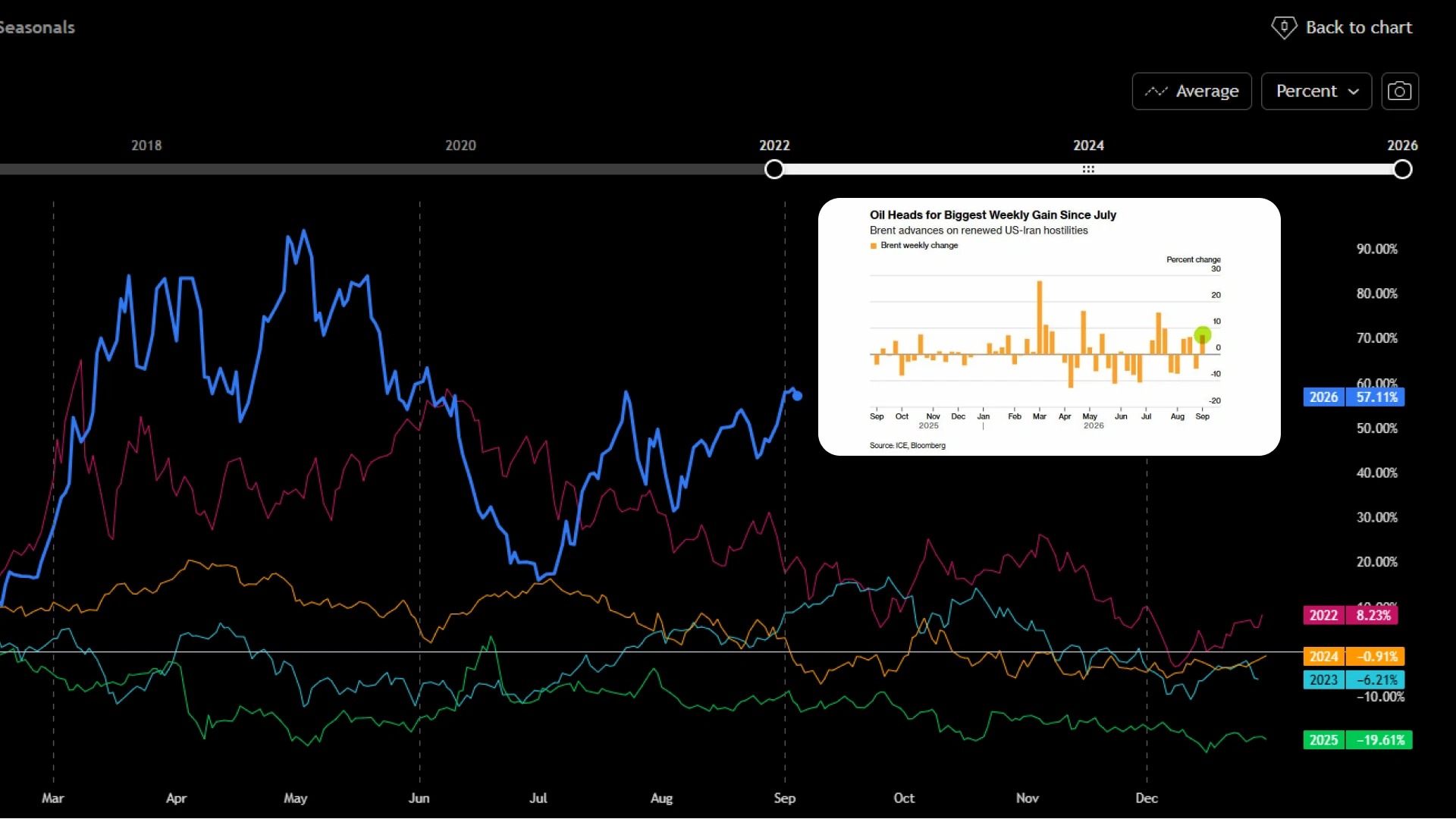
Task: Click the 2023 series label -6.21%
Action: (x=1354, y=680)
